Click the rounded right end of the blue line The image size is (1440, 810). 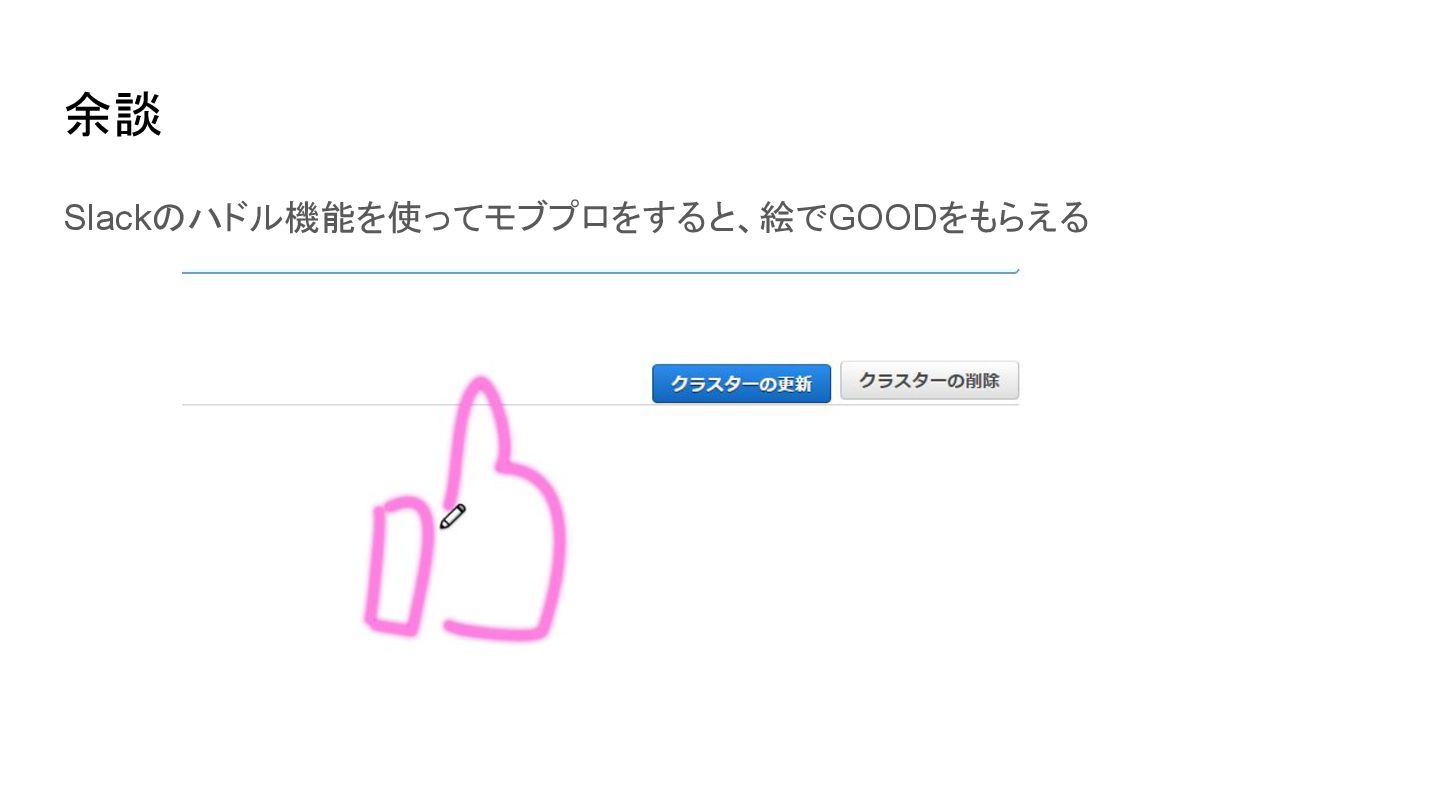tap(1015, 270)
